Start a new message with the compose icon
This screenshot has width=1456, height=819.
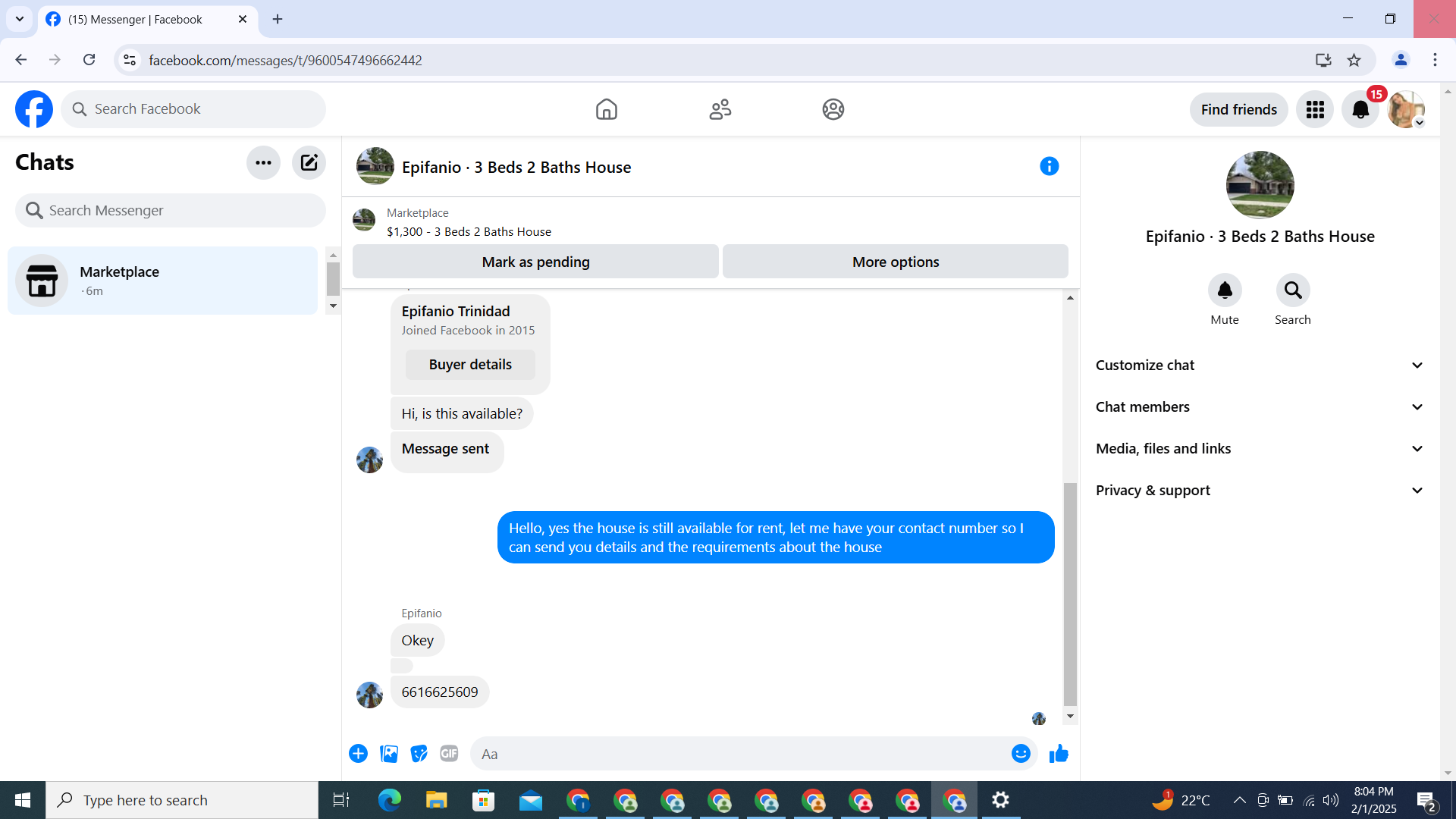click(309, 162)
